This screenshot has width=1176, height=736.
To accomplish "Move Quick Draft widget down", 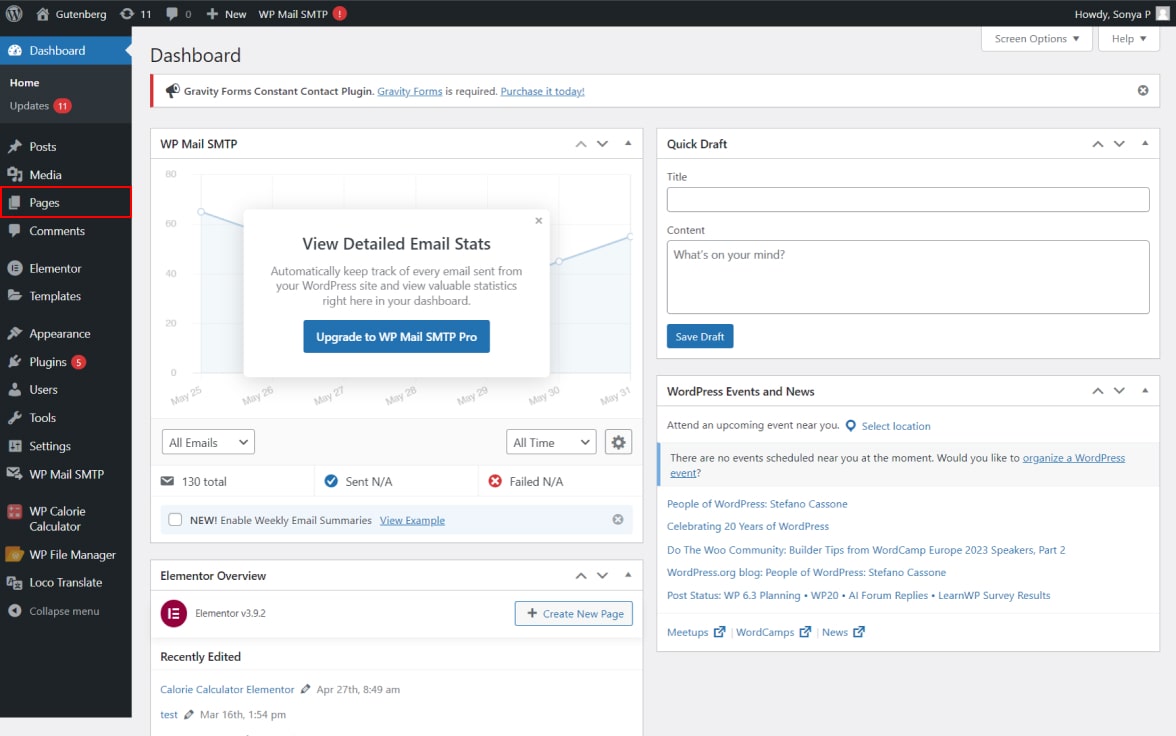I will coord(1119,143).
